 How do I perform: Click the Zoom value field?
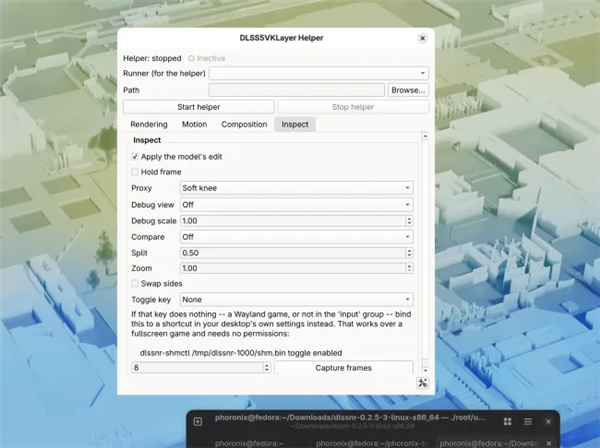(x=293, y=268)
